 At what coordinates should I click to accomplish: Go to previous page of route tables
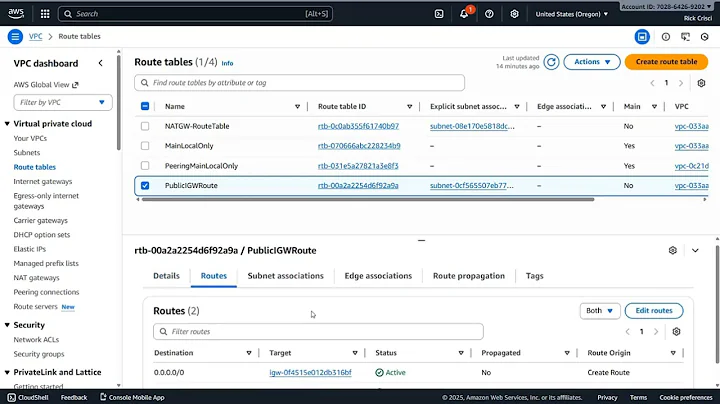point(652,83)
